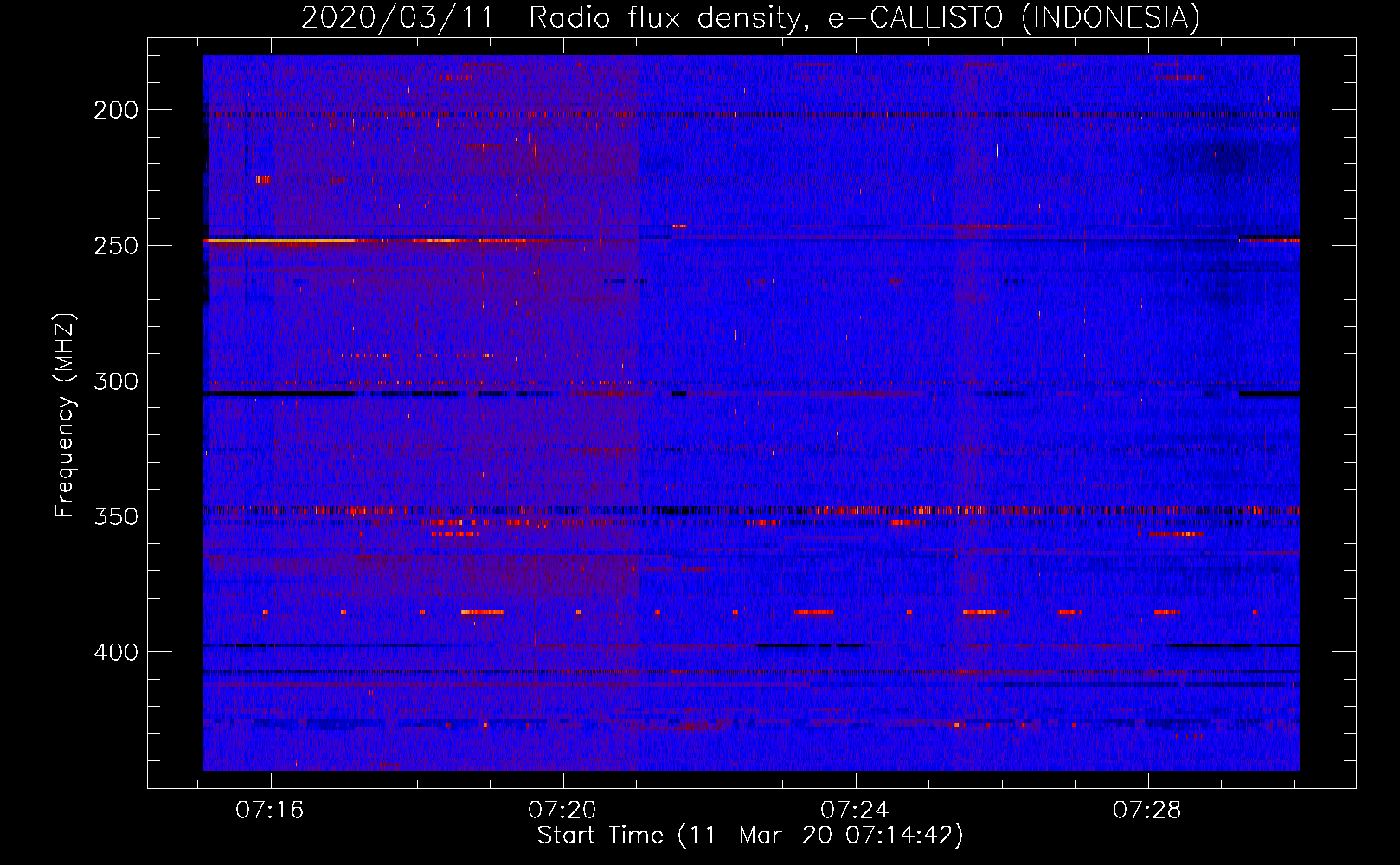Click the 07:16 time tick label
This screenshot has height=865, width=1400.
coord(270,811)
